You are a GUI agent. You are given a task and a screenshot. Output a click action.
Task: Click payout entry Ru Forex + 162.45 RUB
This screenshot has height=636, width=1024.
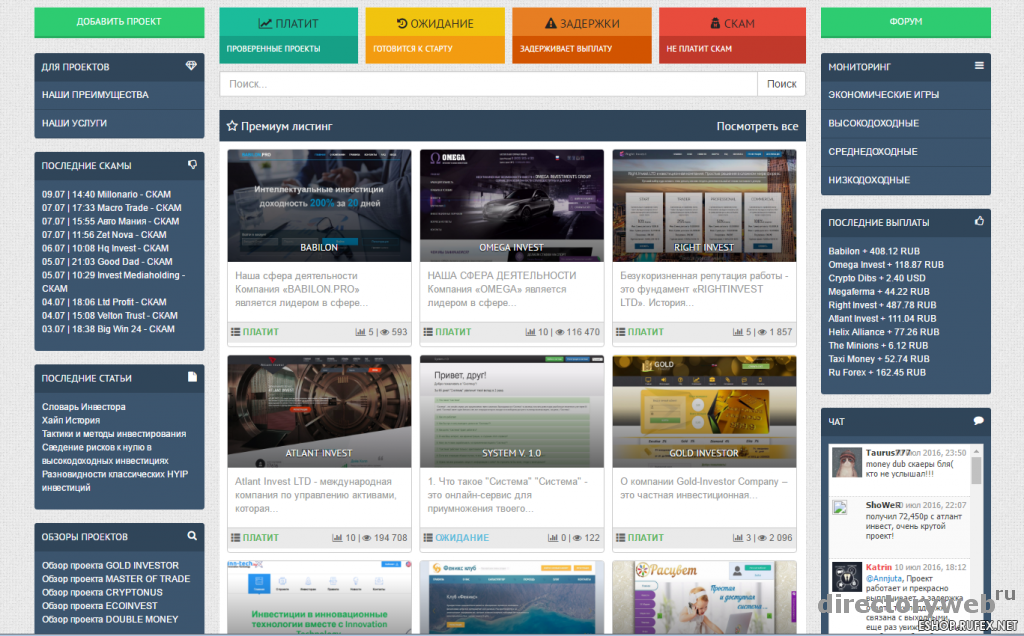pos(876,372)
